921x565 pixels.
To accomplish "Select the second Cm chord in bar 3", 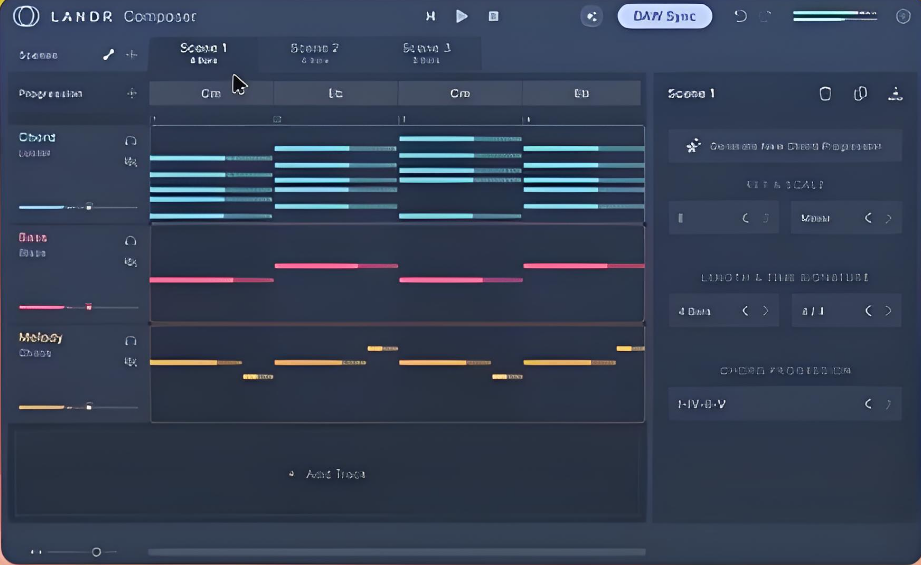I will [460, 93].
